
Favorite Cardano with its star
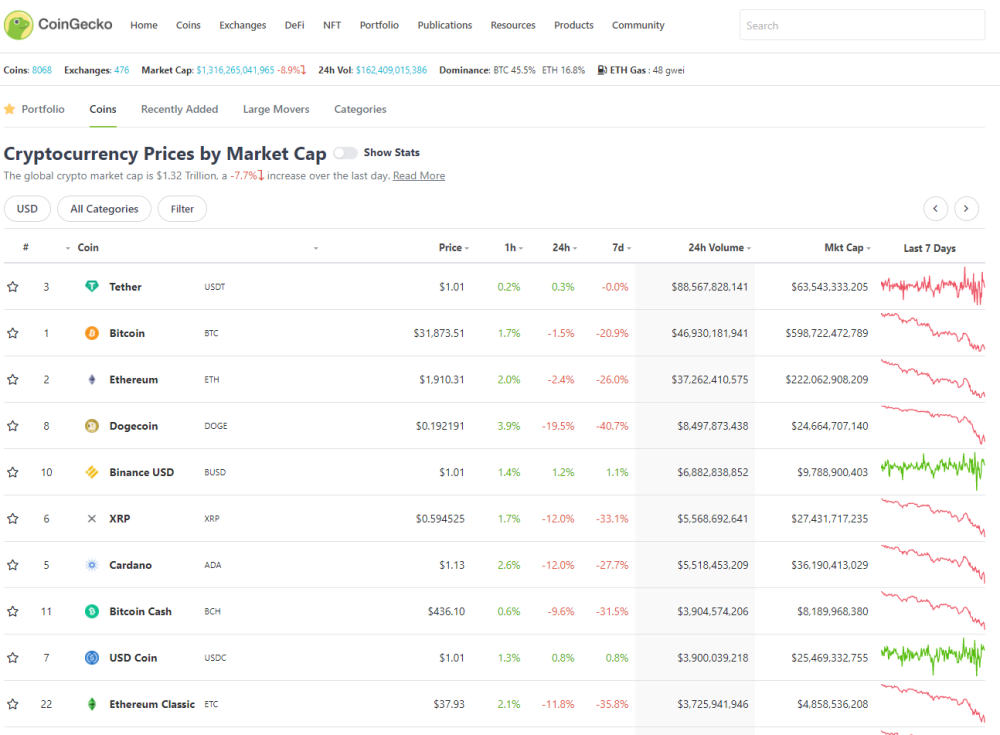pyautogui.click(x=13, y=565)
